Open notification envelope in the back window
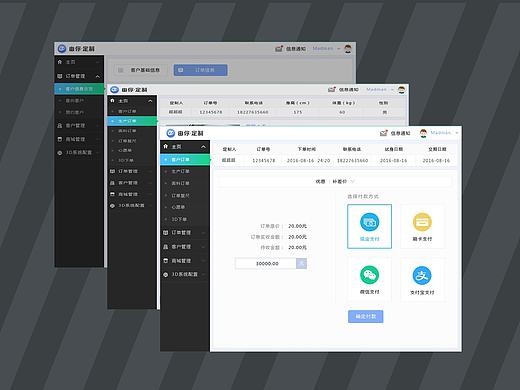This screenshot has width=520, height=390. coord(279,49)
